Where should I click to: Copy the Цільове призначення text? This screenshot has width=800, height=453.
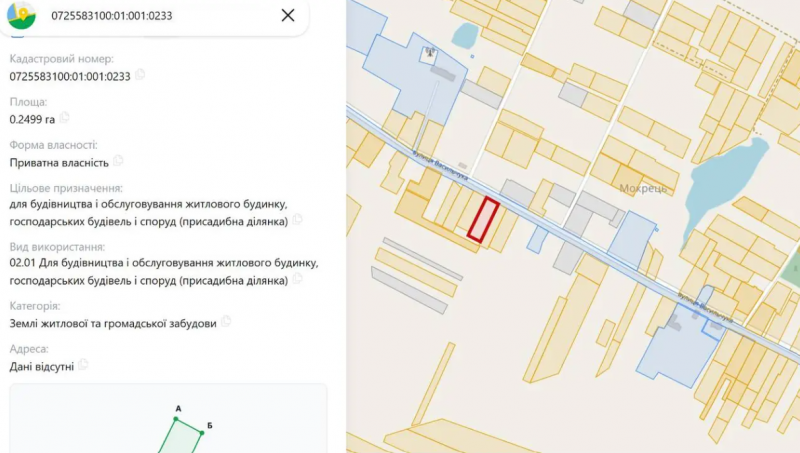tap(297, 220)
